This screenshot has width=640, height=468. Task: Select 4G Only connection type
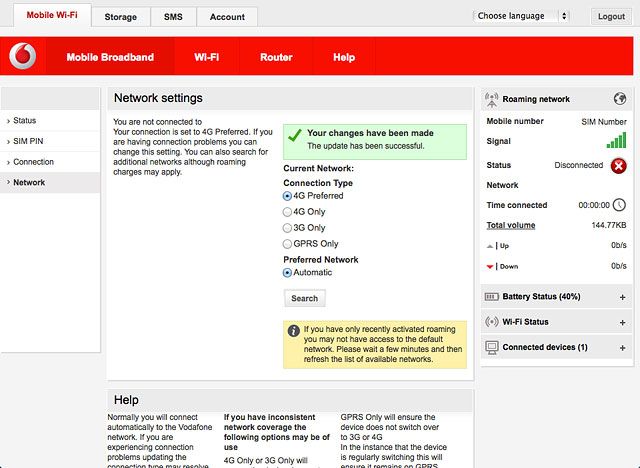tap(287, 212)
